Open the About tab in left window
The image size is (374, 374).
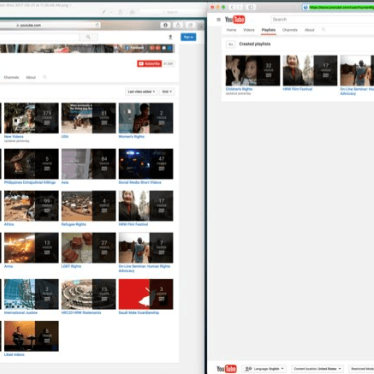pos(31,77)
